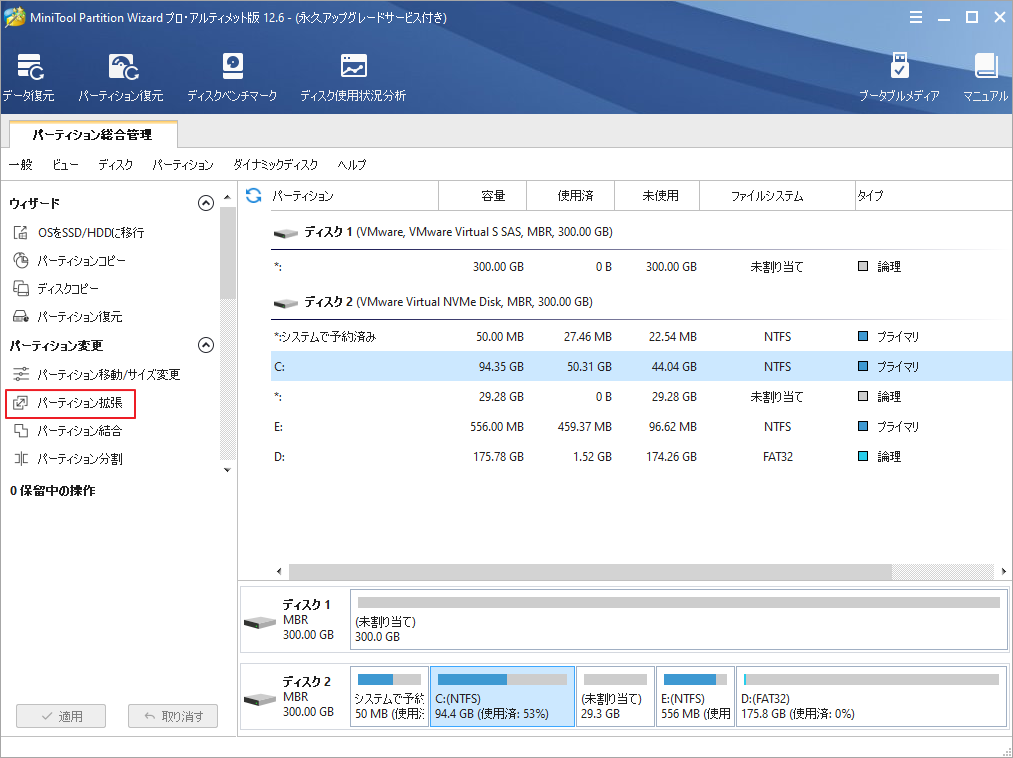Click the データ復元 toolbar icon
This screenshot has height=758, width=1013.
(27, 77)
